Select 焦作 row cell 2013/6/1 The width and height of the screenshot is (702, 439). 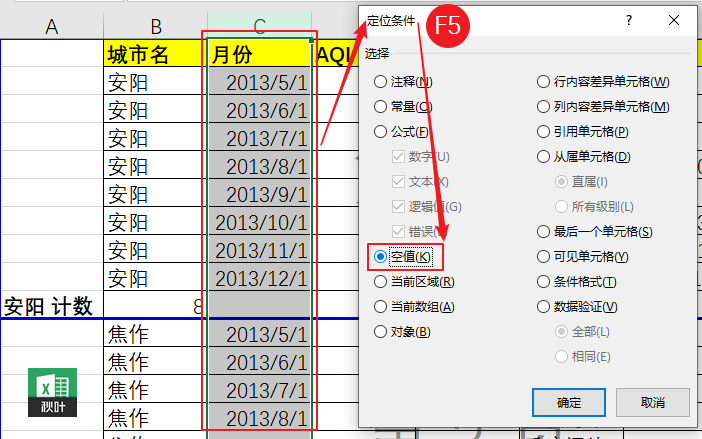tap(260, 361)
